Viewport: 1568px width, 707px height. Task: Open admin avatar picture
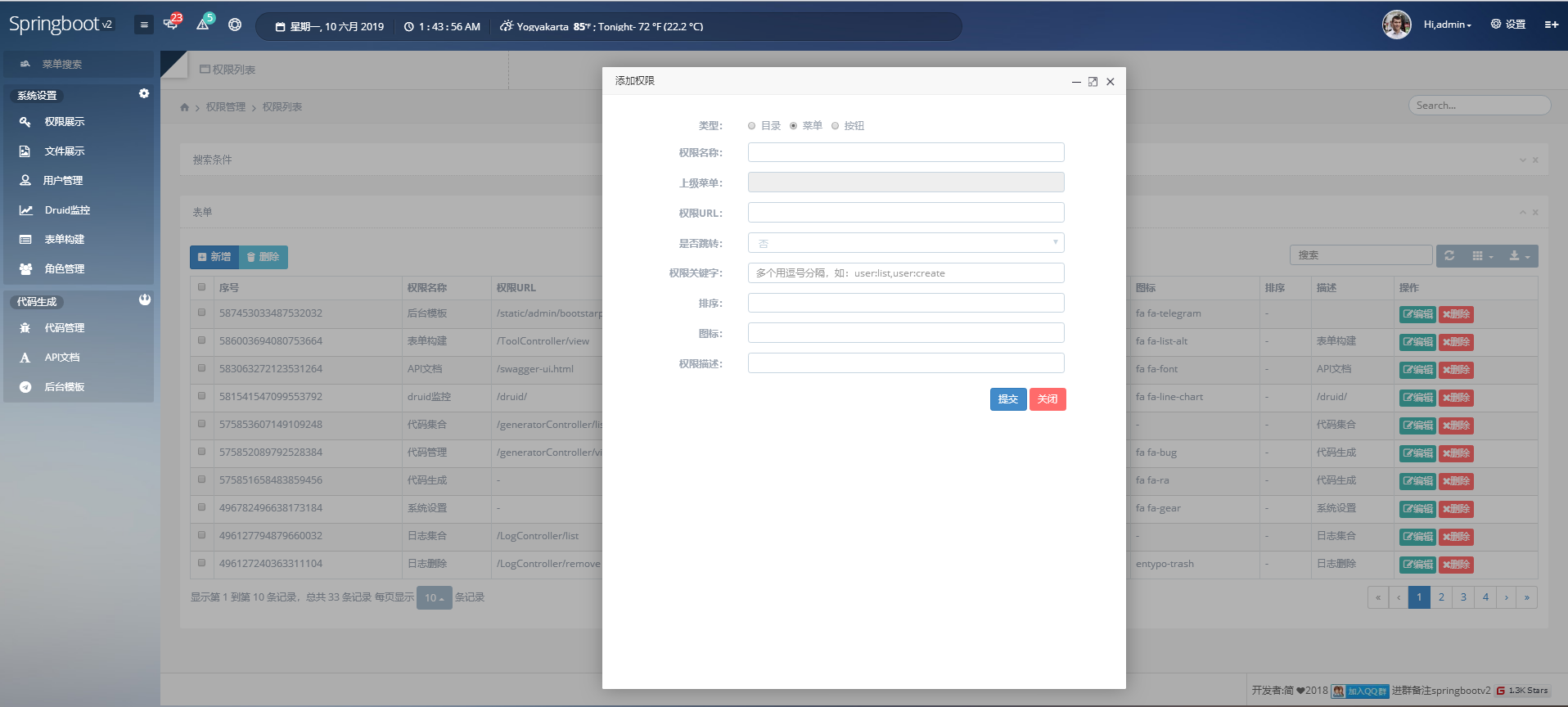tap(1397, 25)
